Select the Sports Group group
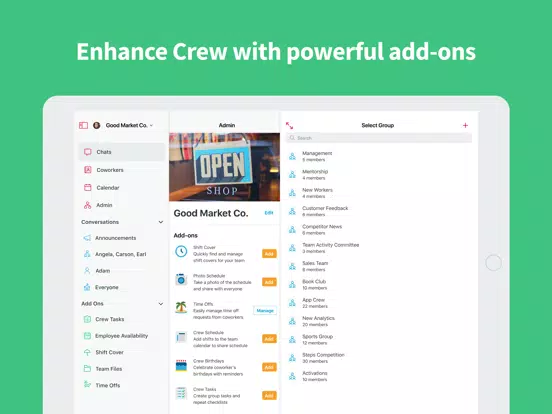The width and height of the screenshot is (552, 414). click(x=379, y=339)
